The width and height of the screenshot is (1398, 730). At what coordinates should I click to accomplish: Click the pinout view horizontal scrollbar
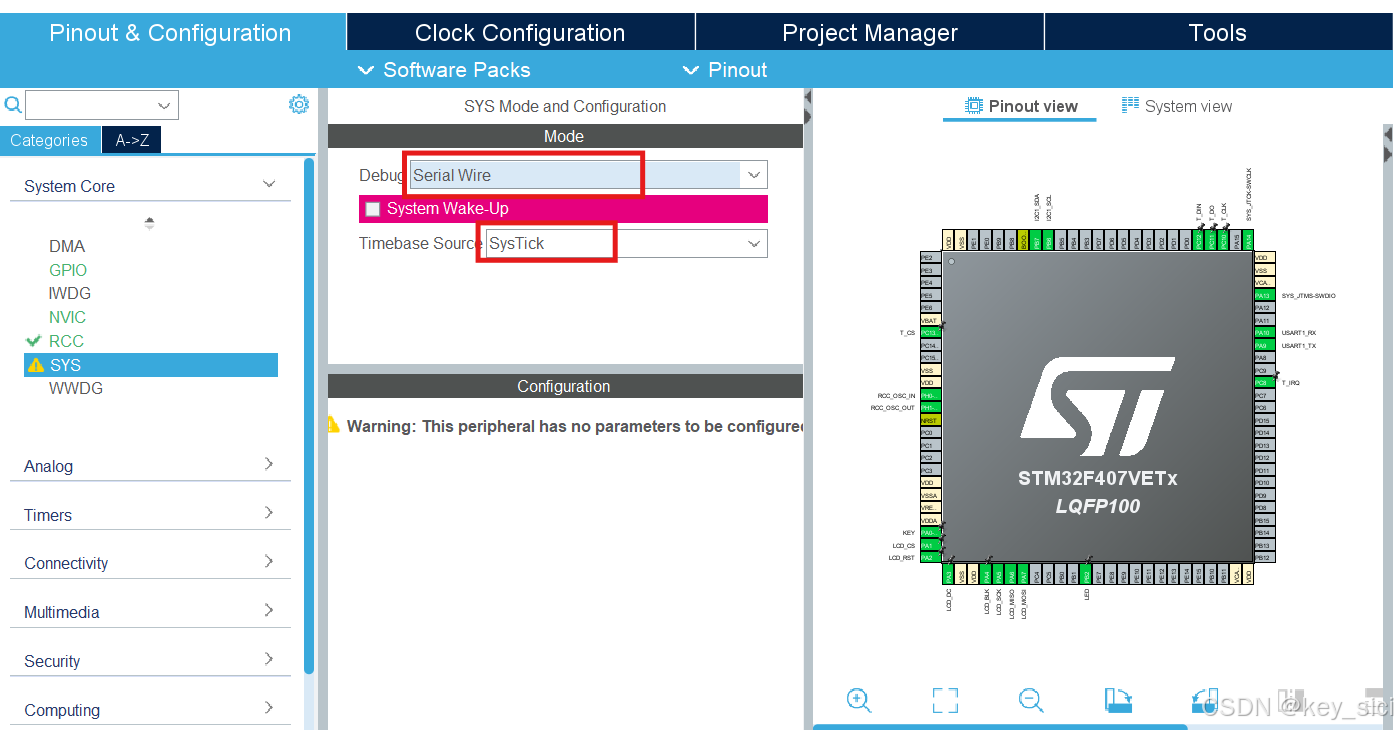coord(1000,727)
